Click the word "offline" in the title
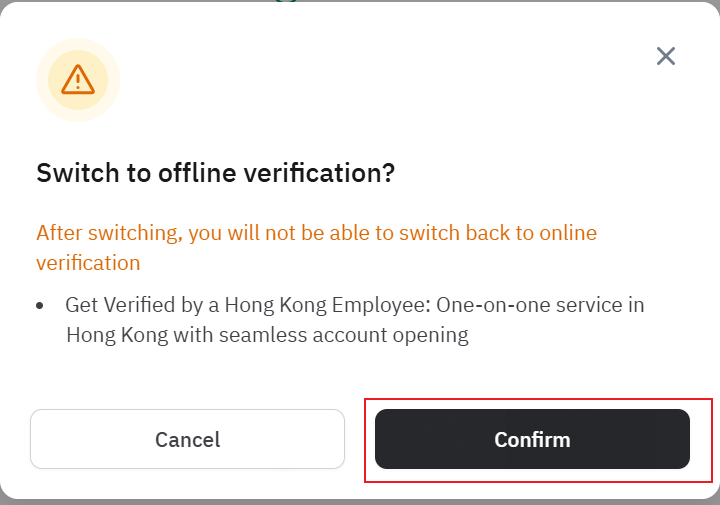Viewport: 720px width, 505px height. point(197,173)
